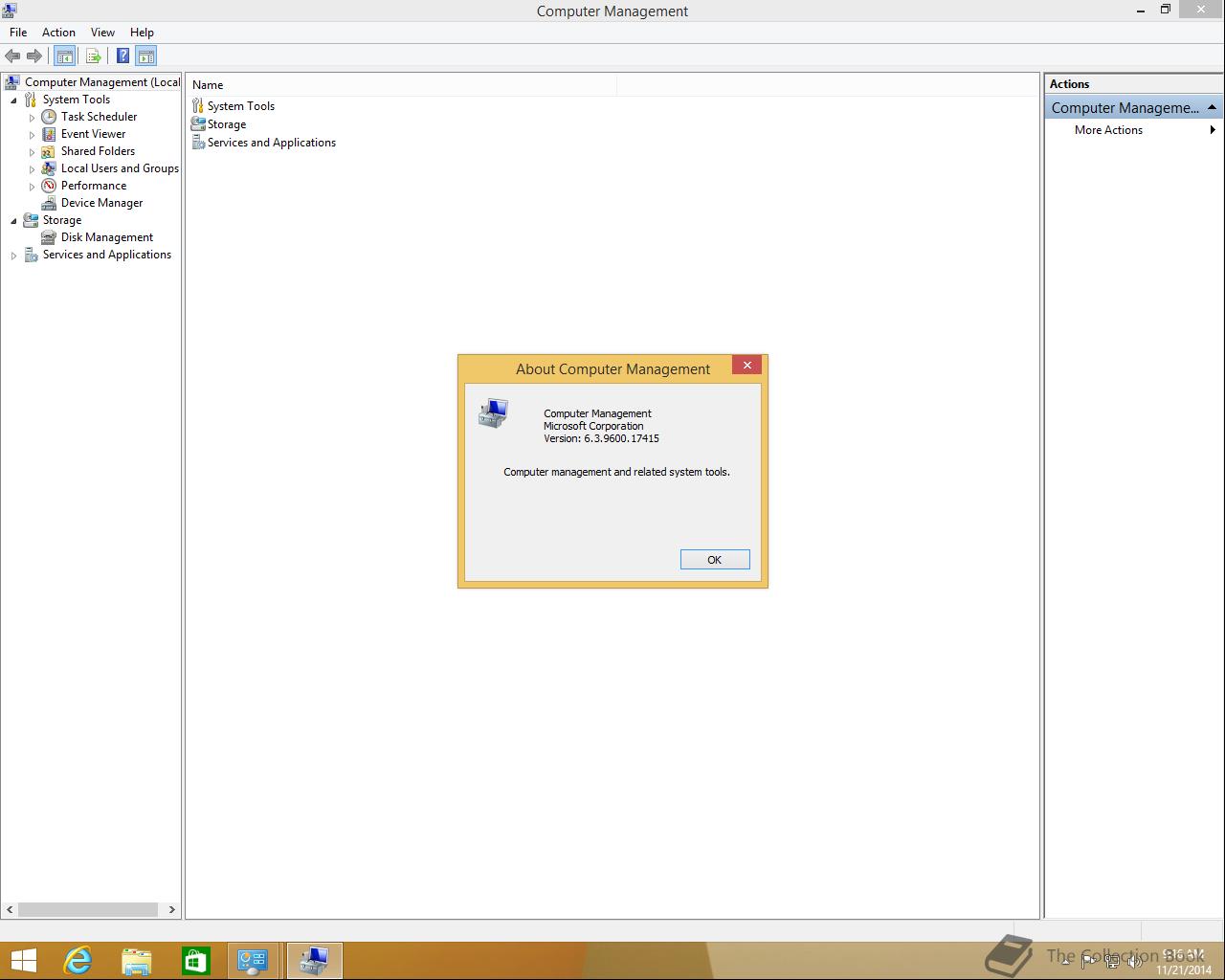
Task: Select Shared Folders in the tree
Action: point(98,151)
